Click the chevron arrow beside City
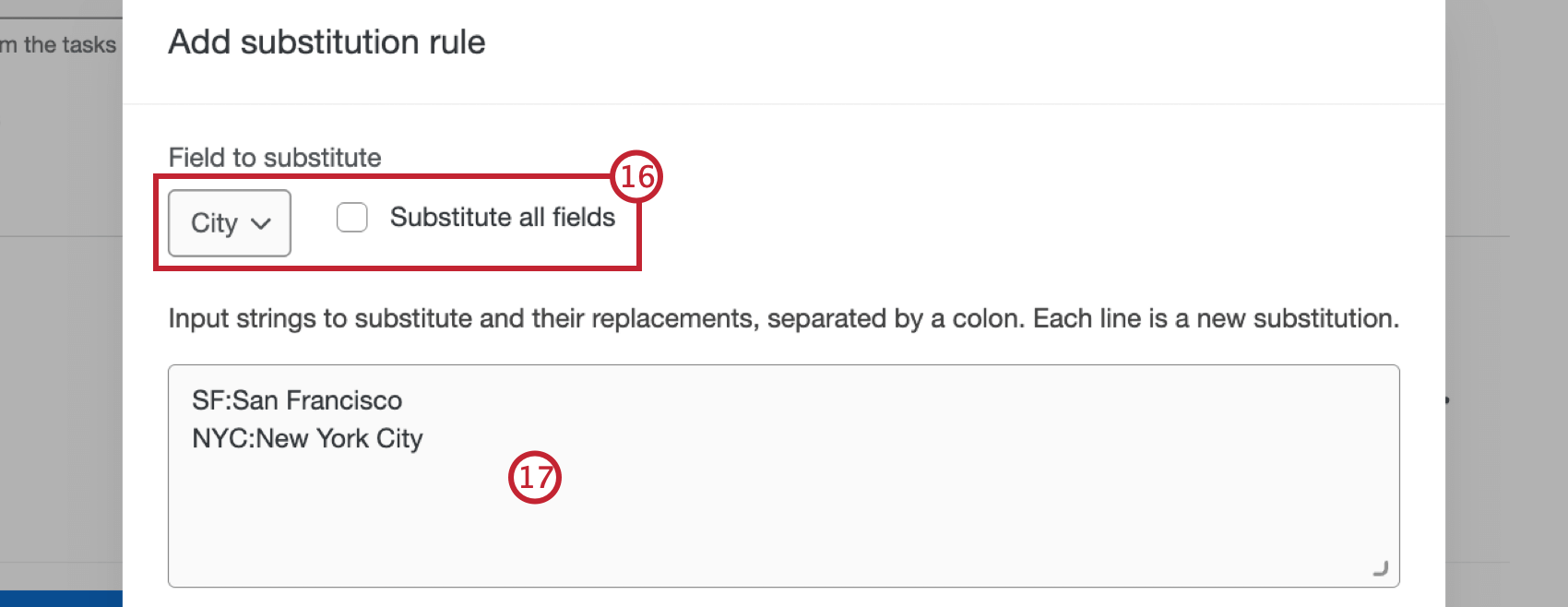This screenshot has height=607, width=1568. (x=263, y=223)
